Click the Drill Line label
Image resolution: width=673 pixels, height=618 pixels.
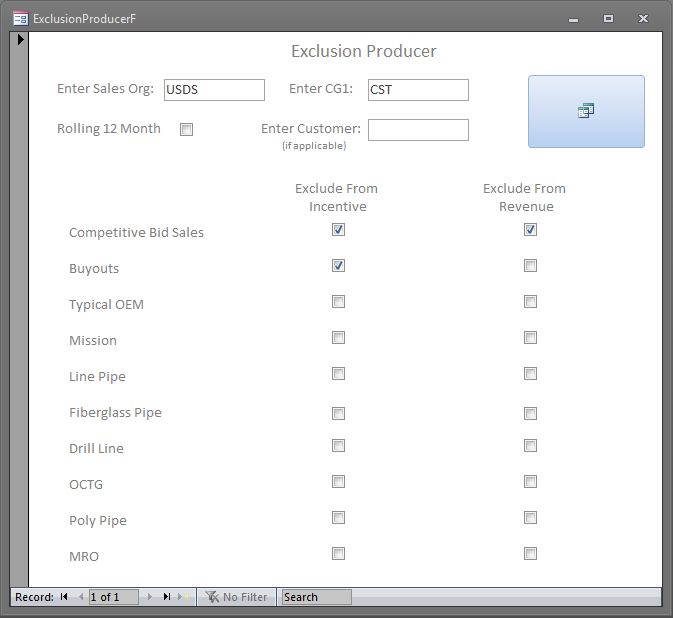tap(97, 448)
